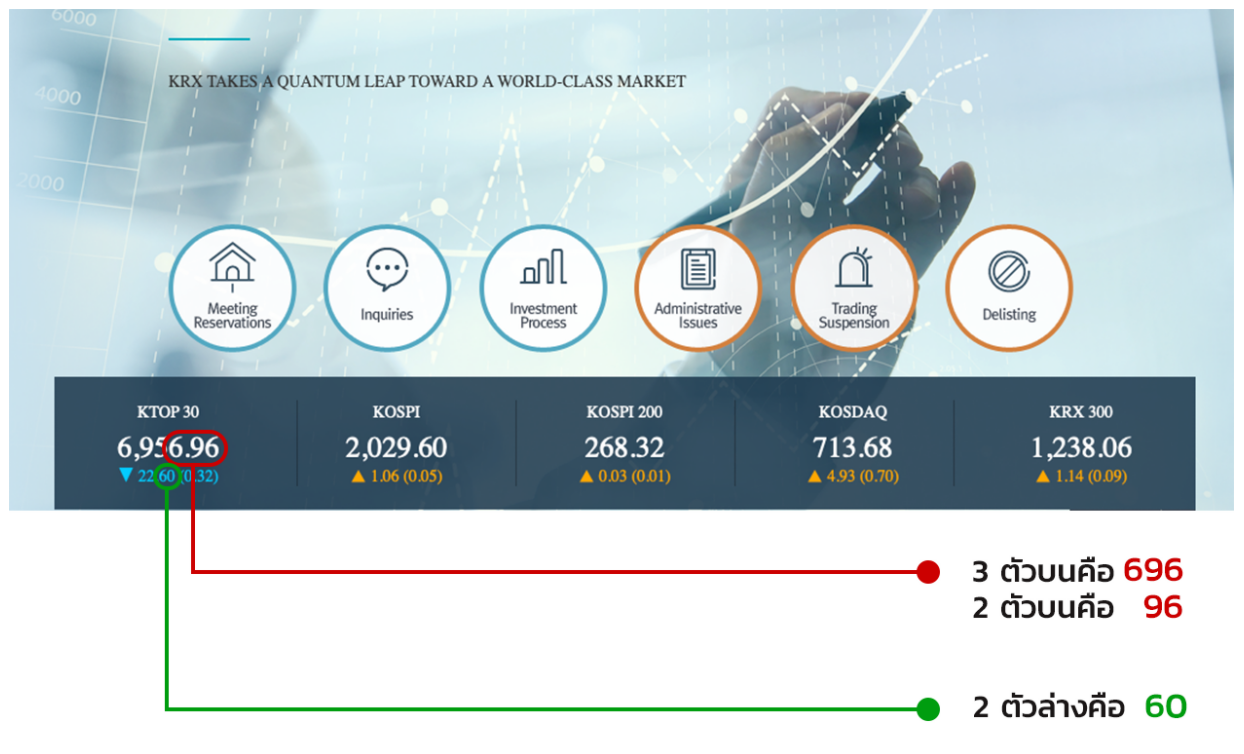The width and height of the screenshot is (1244, 754).
Task: Select the Administrative Issues document icon
Action: click(x=698, y=269)
